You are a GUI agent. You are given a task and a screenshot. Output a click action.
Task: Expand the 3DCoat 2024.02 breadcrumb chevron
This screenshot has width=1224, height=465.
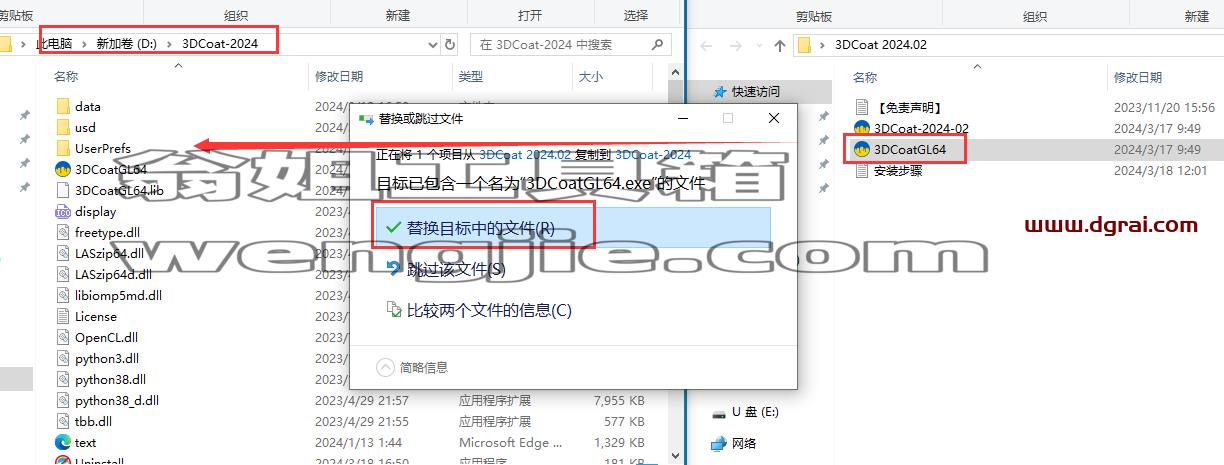[823, 45]
